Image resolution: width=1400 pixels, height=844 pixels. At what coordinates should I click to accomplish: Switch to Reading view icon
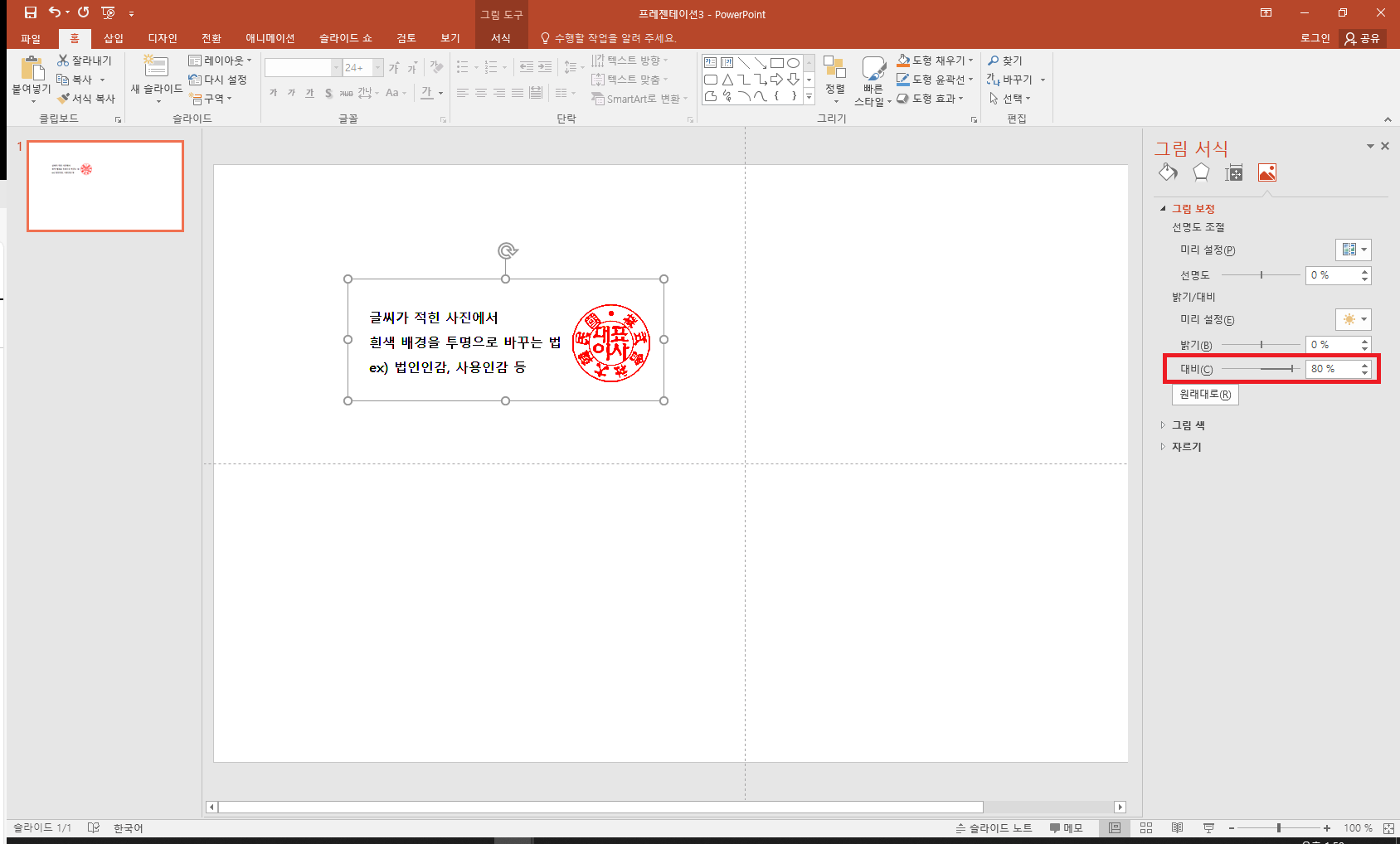tap(1177, 827)
